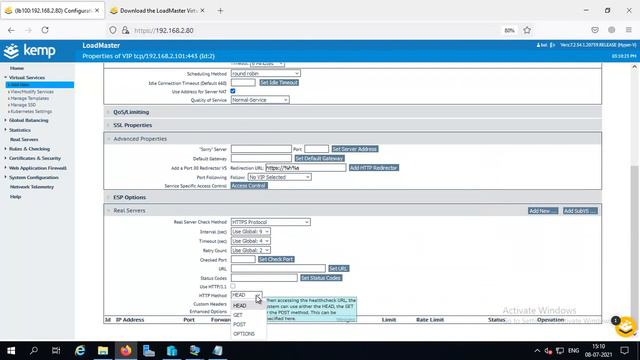Focus the Status Codes input field

pos(264,278)
